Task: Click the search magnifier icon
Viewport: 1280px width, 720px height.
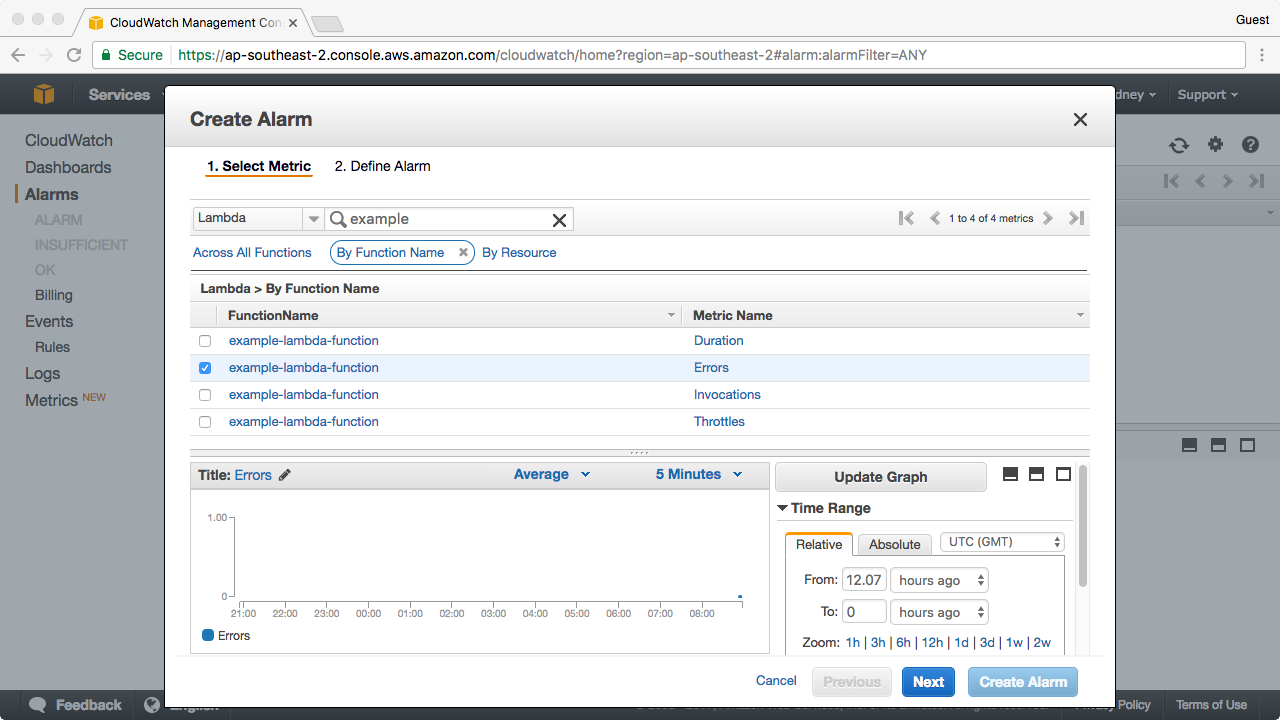Action: (338, 219)
